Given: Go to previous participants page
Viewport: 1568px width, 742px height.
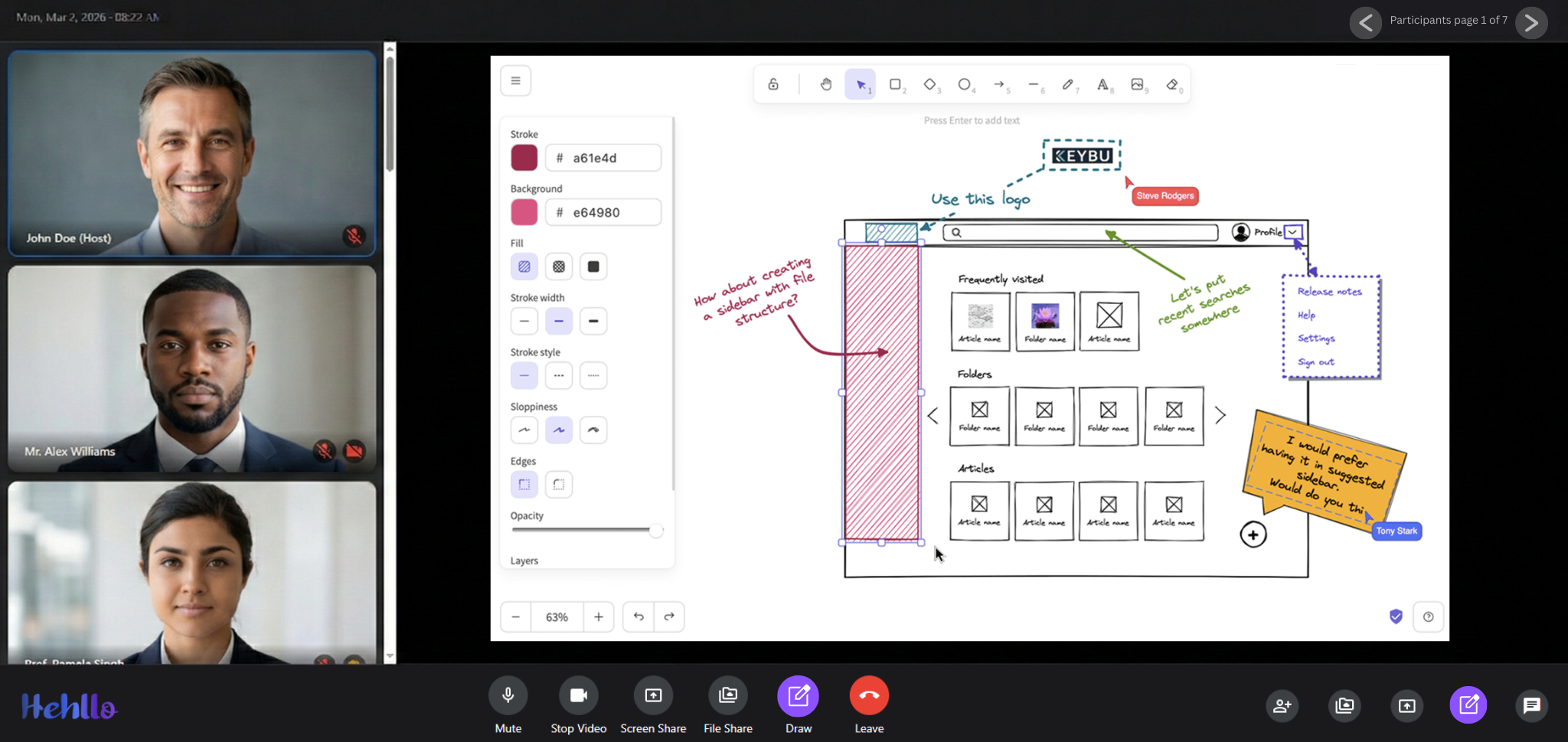Looking at the screenshot, I should [x=1365, y=23].
